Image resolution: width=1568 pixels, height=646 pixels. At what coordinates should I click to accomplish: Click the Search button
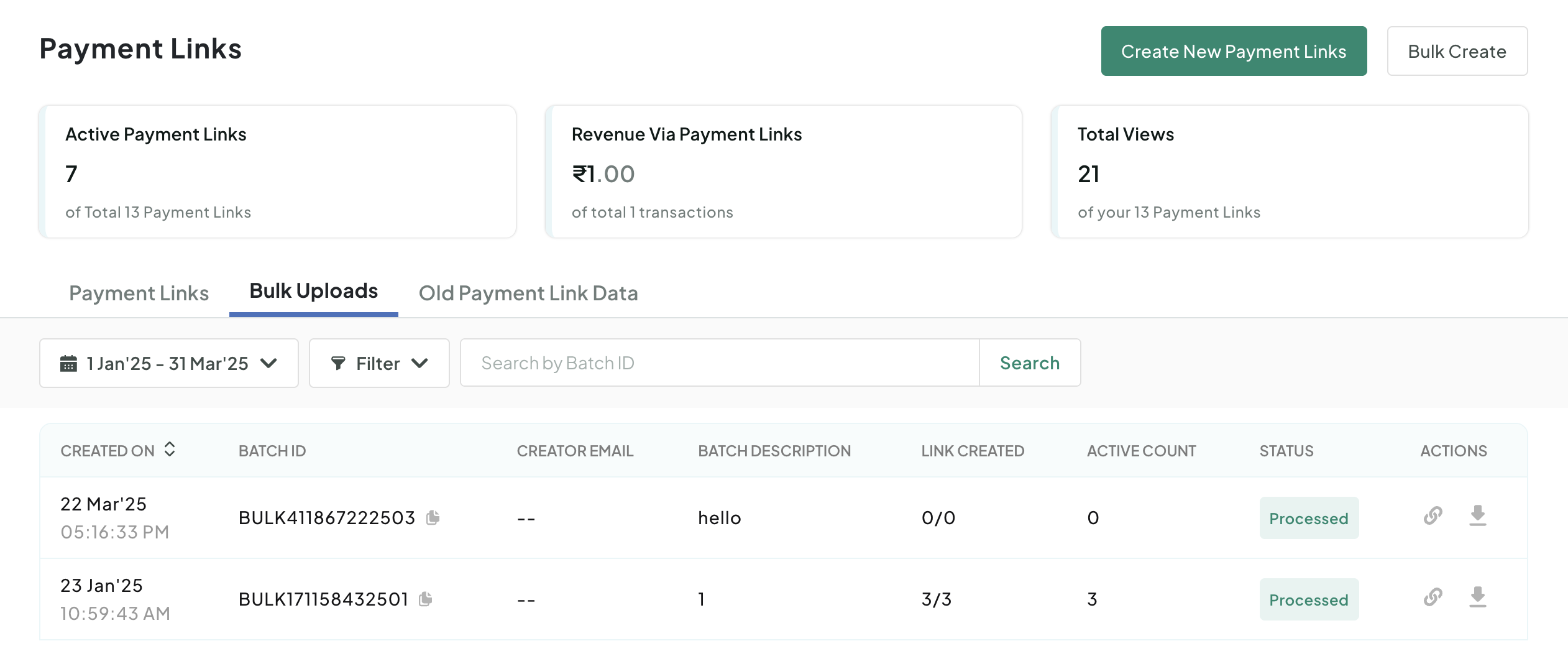click(1030, 363)
